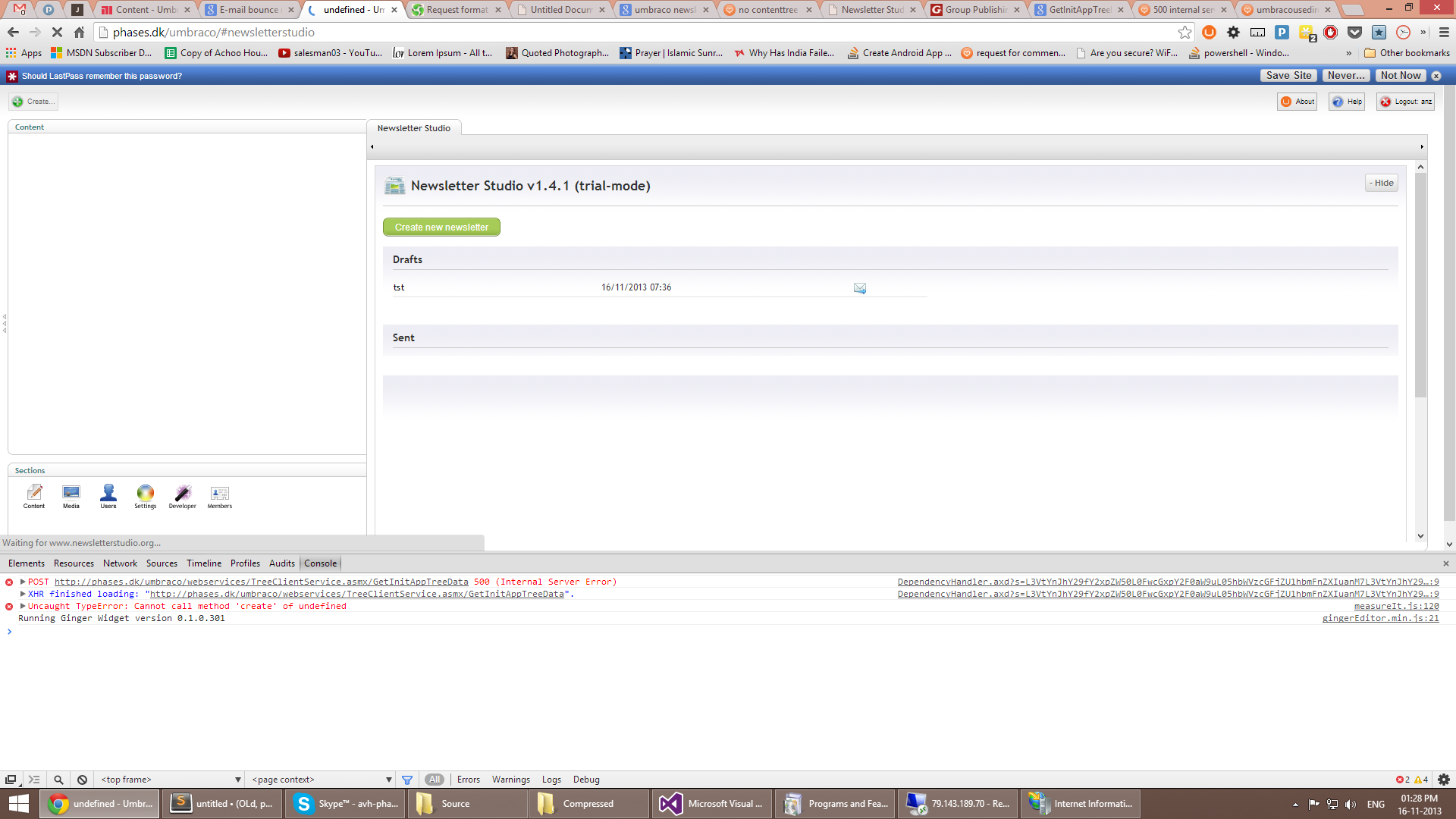Open the Users section icon
The width and height of the screenshot is (1456, 819).
(x=108, y=497)
